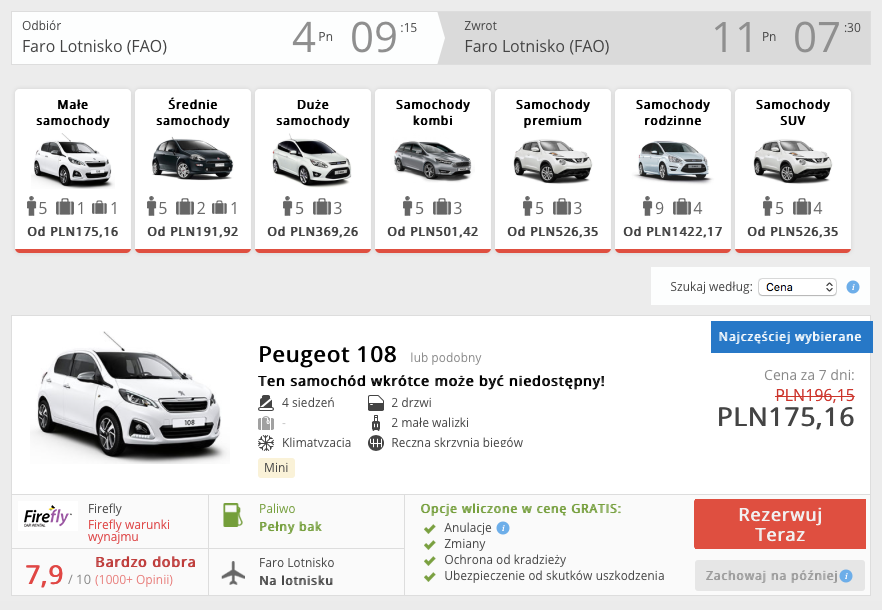
Task: Click the small white car in Małe samochody
Action: tap(72, 161)
